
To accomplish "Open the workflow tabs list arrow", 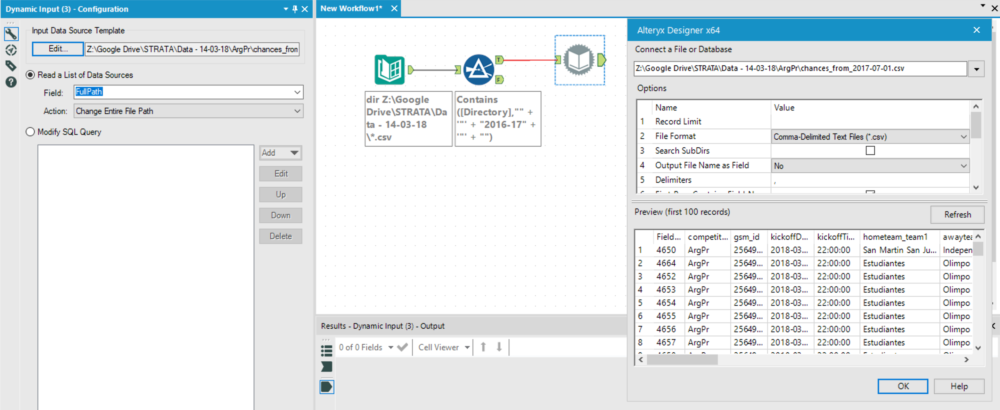I will coord(982,4).
